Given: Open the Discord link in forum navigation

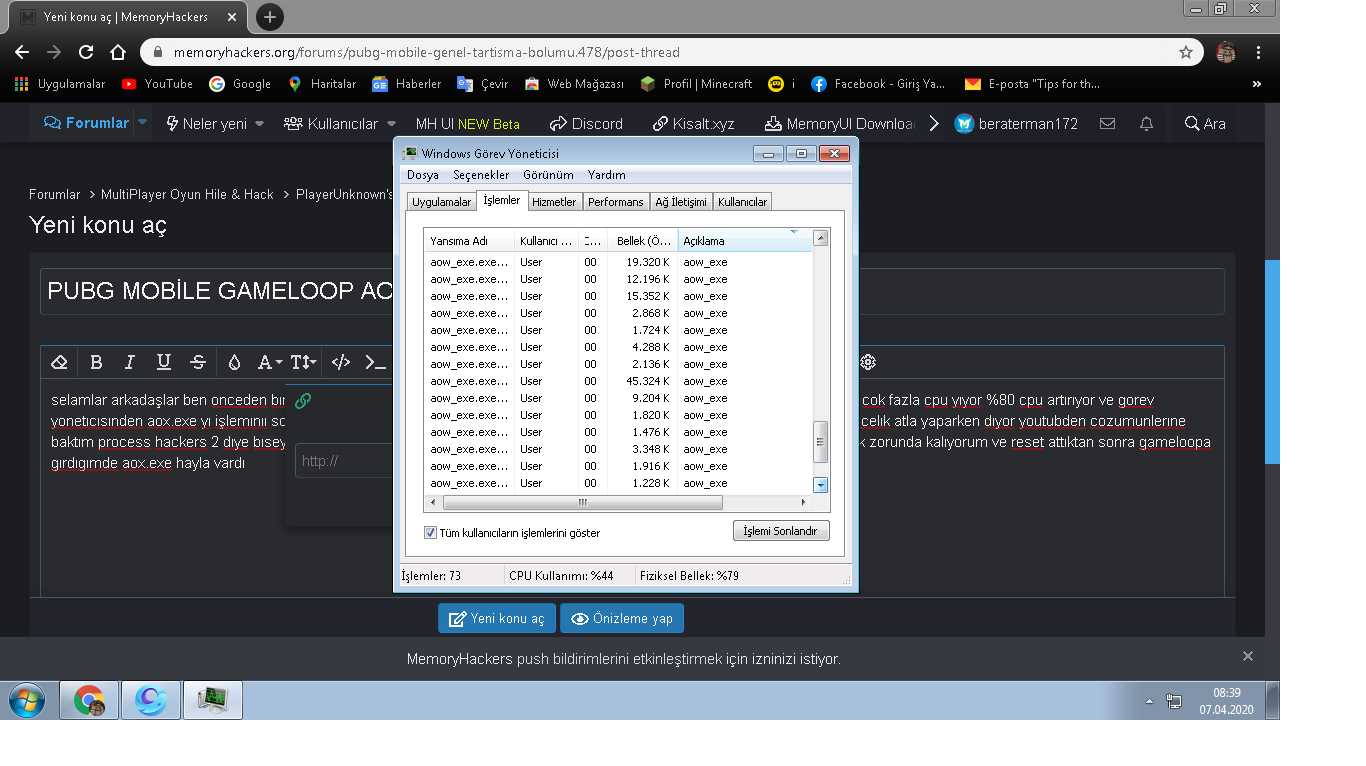Looking at the screenshot, I should 587,124.
